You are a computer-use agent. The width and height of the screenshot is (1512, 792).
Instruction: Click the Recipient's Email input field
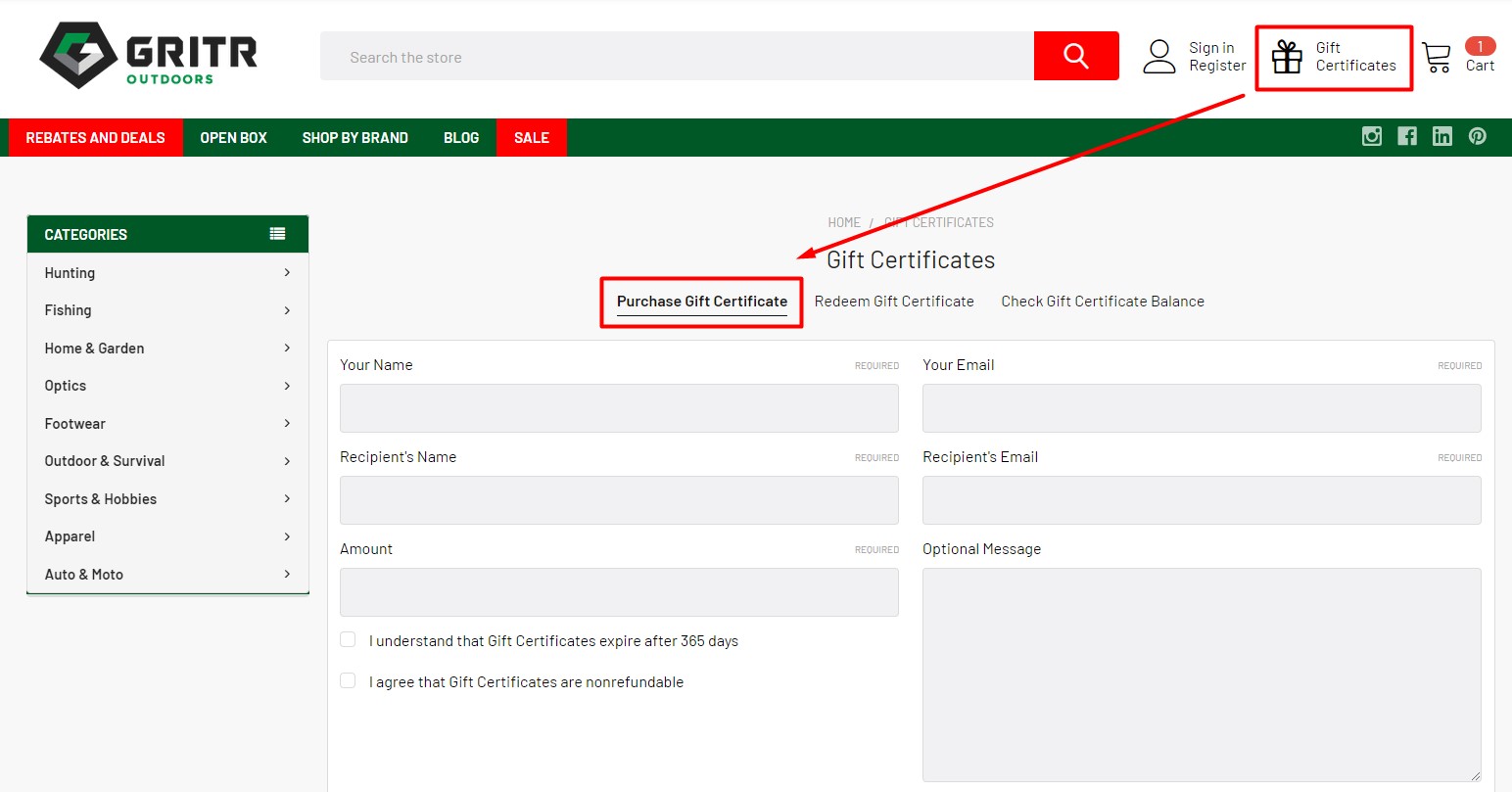click(x=1201, y=500)
